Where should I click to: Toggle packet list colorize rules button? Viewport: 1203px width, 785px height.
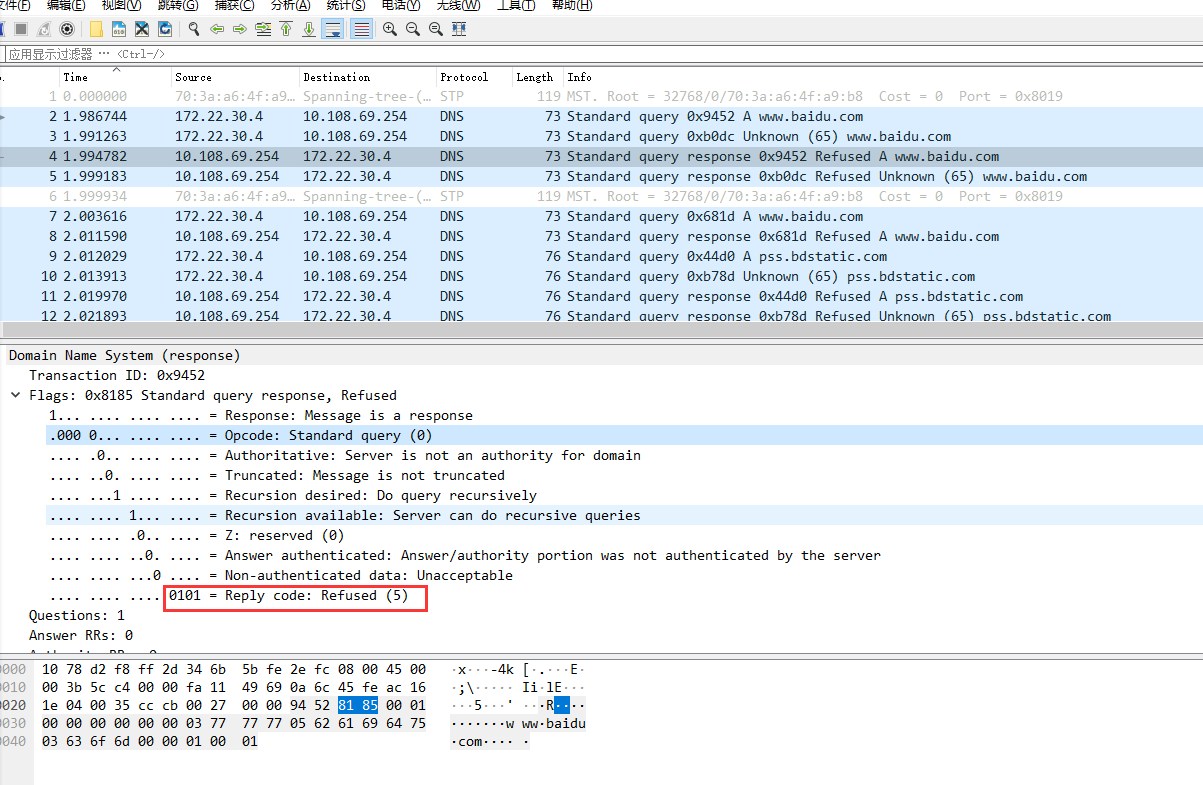(x=362, y=29)
